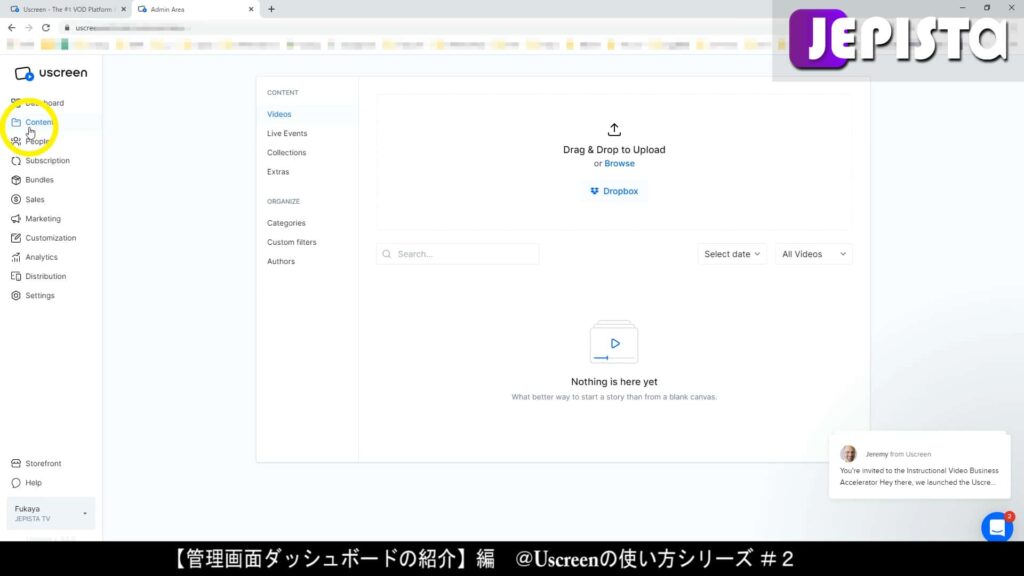
Task: Click the Storefront shop icon
Action: (16, 463)
